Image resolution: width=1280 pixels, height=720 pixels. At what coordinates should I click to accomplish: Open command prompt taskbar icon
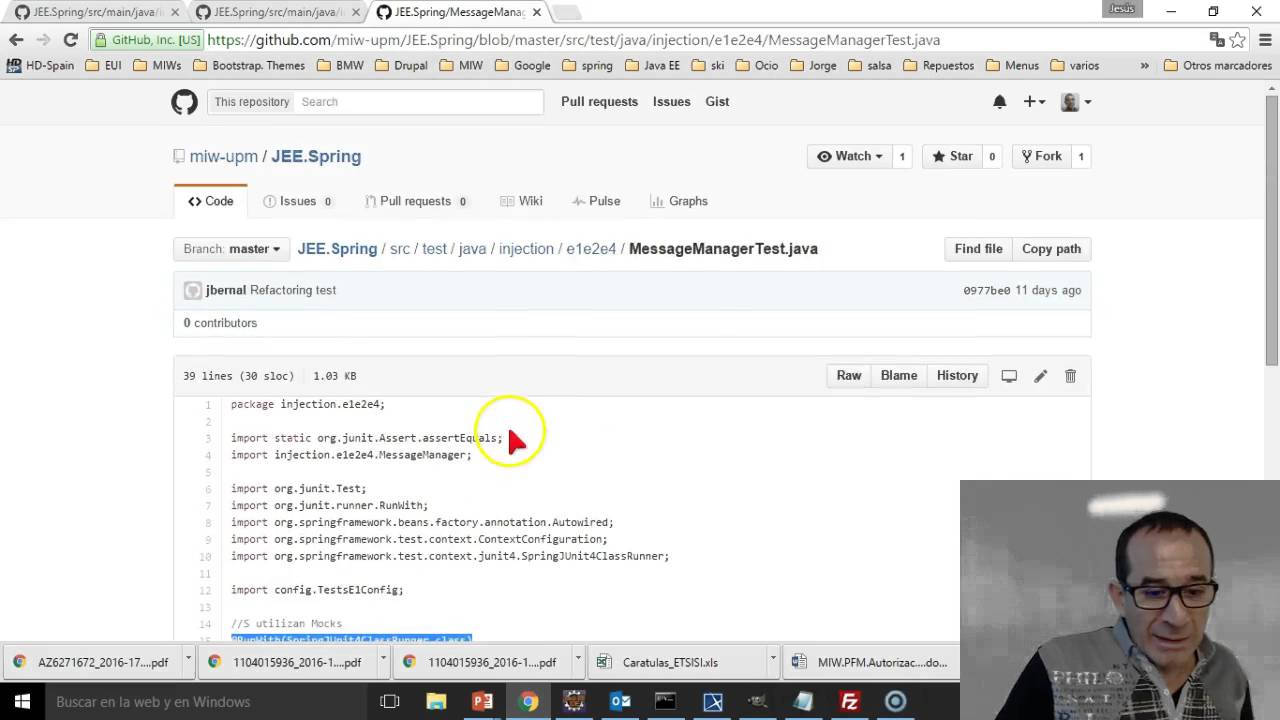click(666, 701)
